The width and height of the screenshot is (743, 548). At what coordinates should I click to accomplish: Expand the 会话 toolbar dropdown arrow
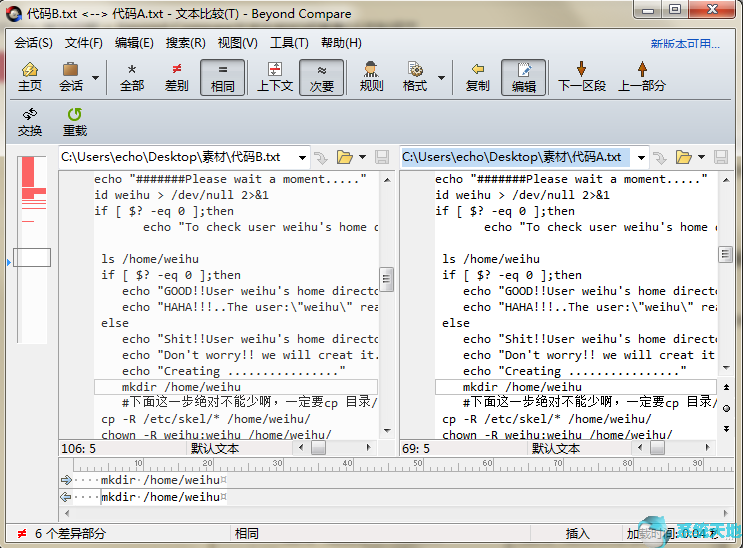95,78
